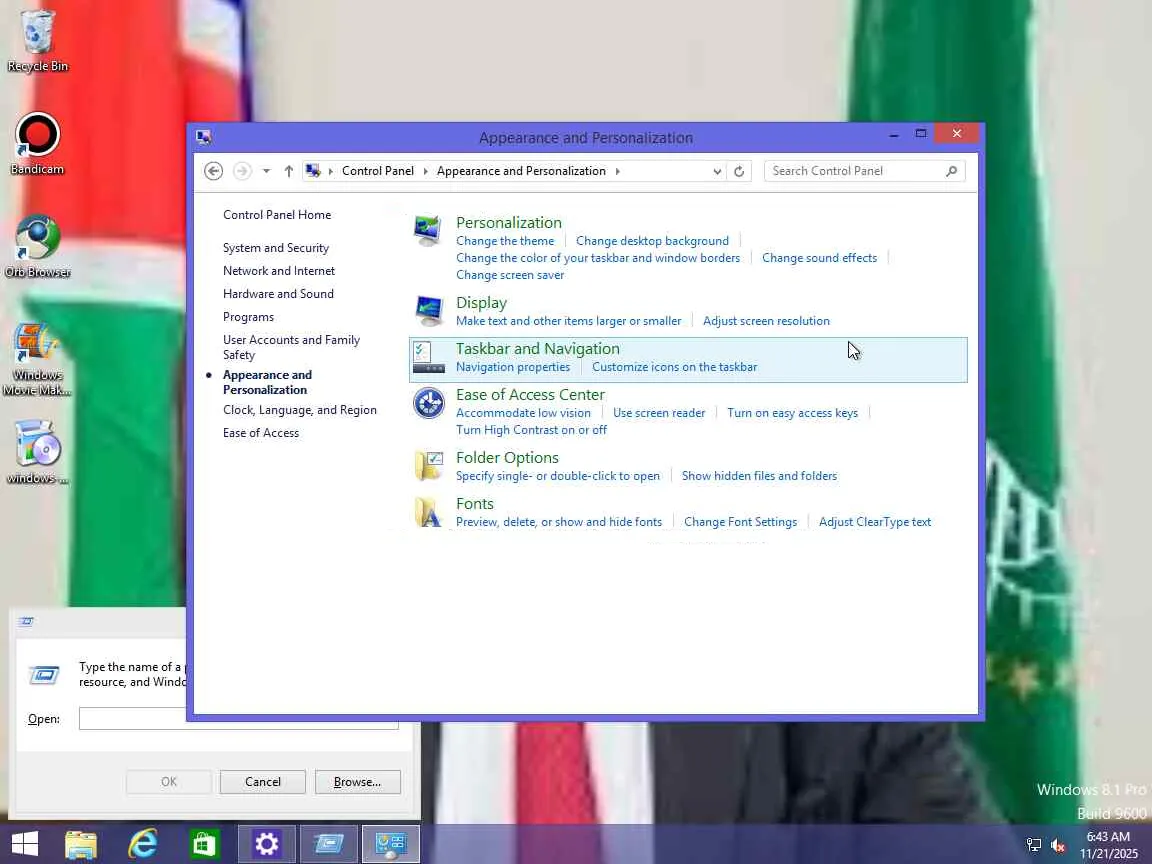The image size is (1152, 864).
Task: Click the muted volume tray icon
Action: [1058, 845]
